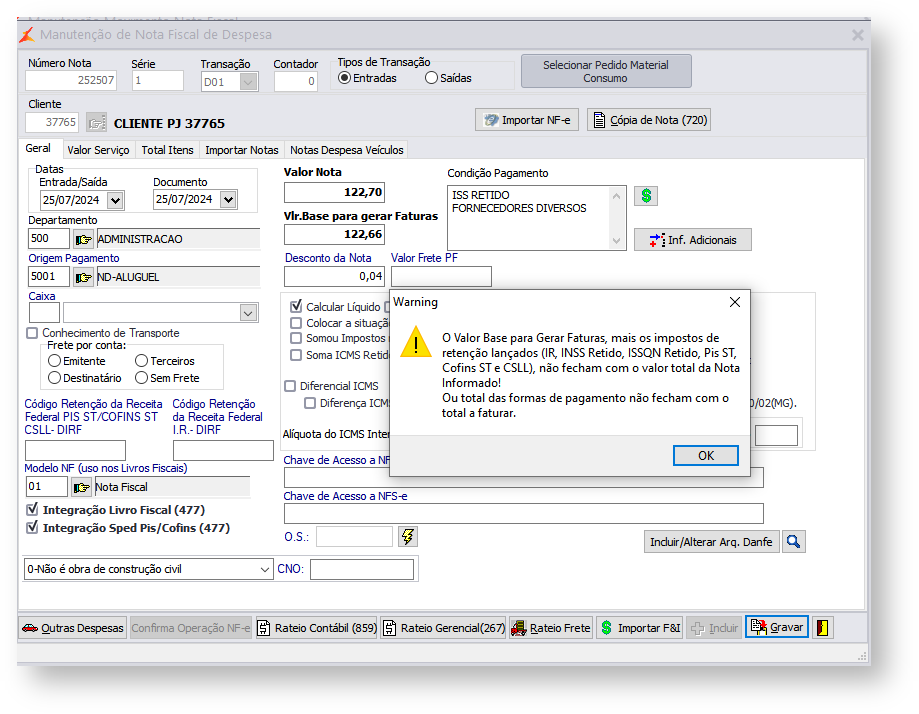The image size is (919, 714).
Task: Click the exit door icon next to Gravar
Action: click(822, 628)
